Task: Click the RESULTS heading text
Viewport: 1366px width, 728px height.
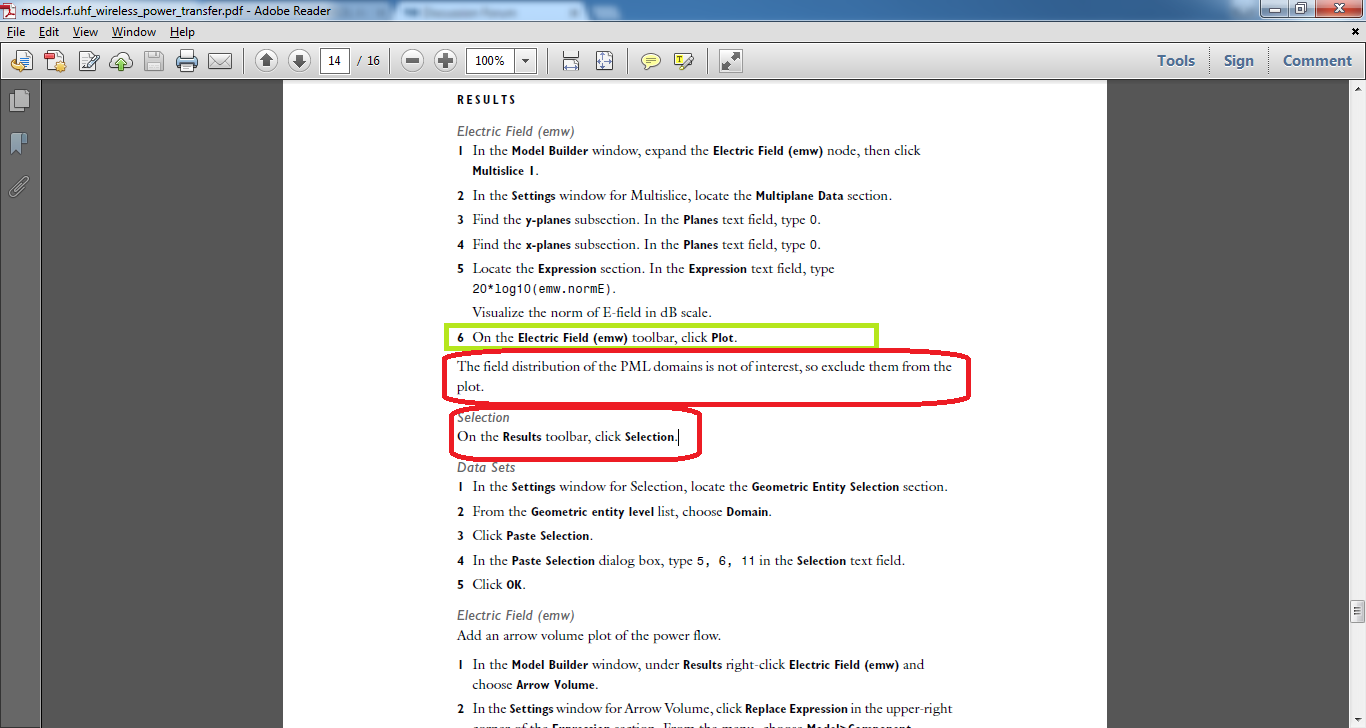Action: (x=487, y=100)
